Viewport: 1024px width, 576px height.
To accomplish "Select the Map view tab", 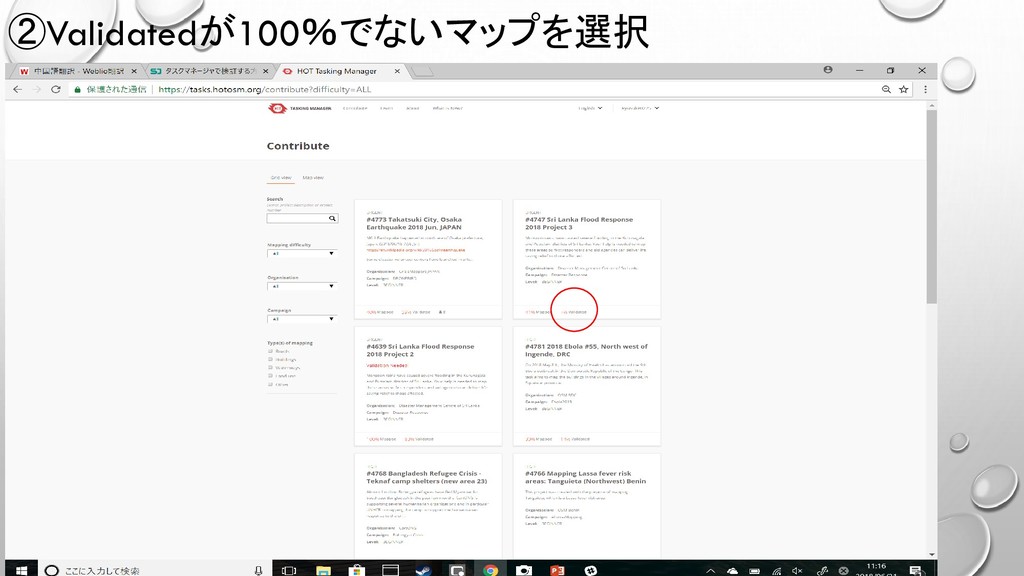I will click(313, 178).
